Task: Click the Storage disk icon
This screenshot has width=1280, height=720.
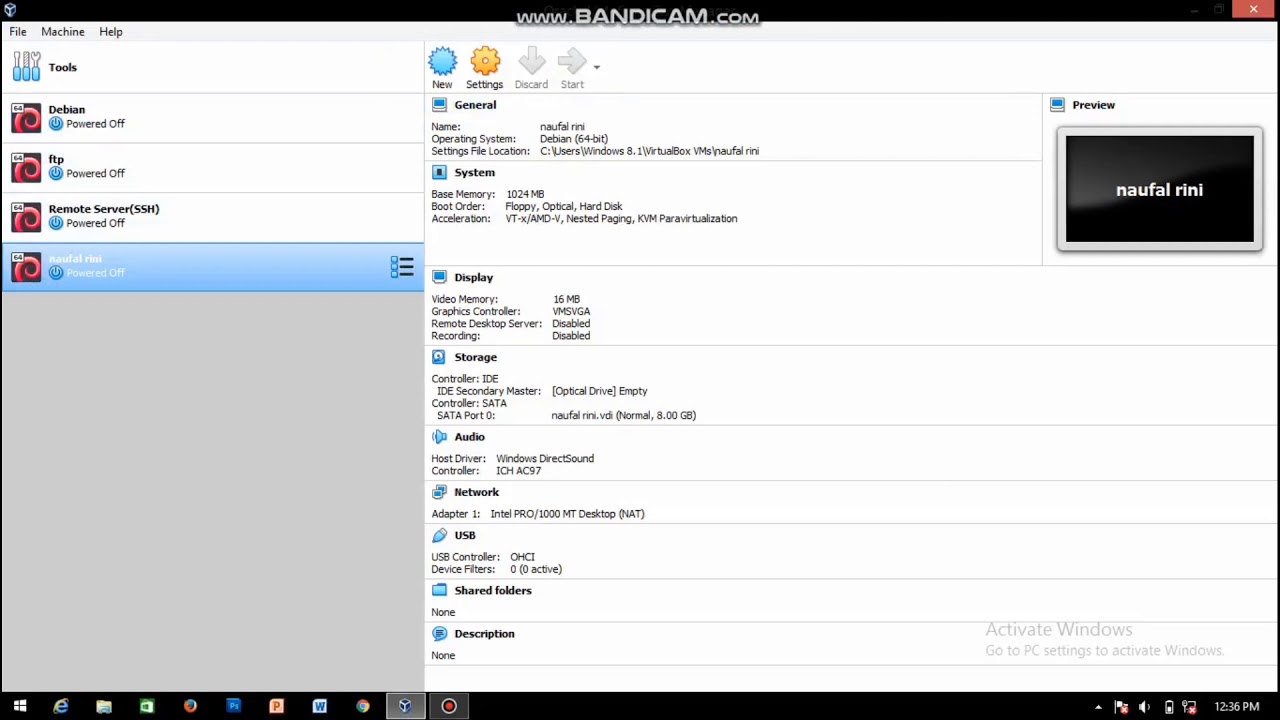Action: 439,357
